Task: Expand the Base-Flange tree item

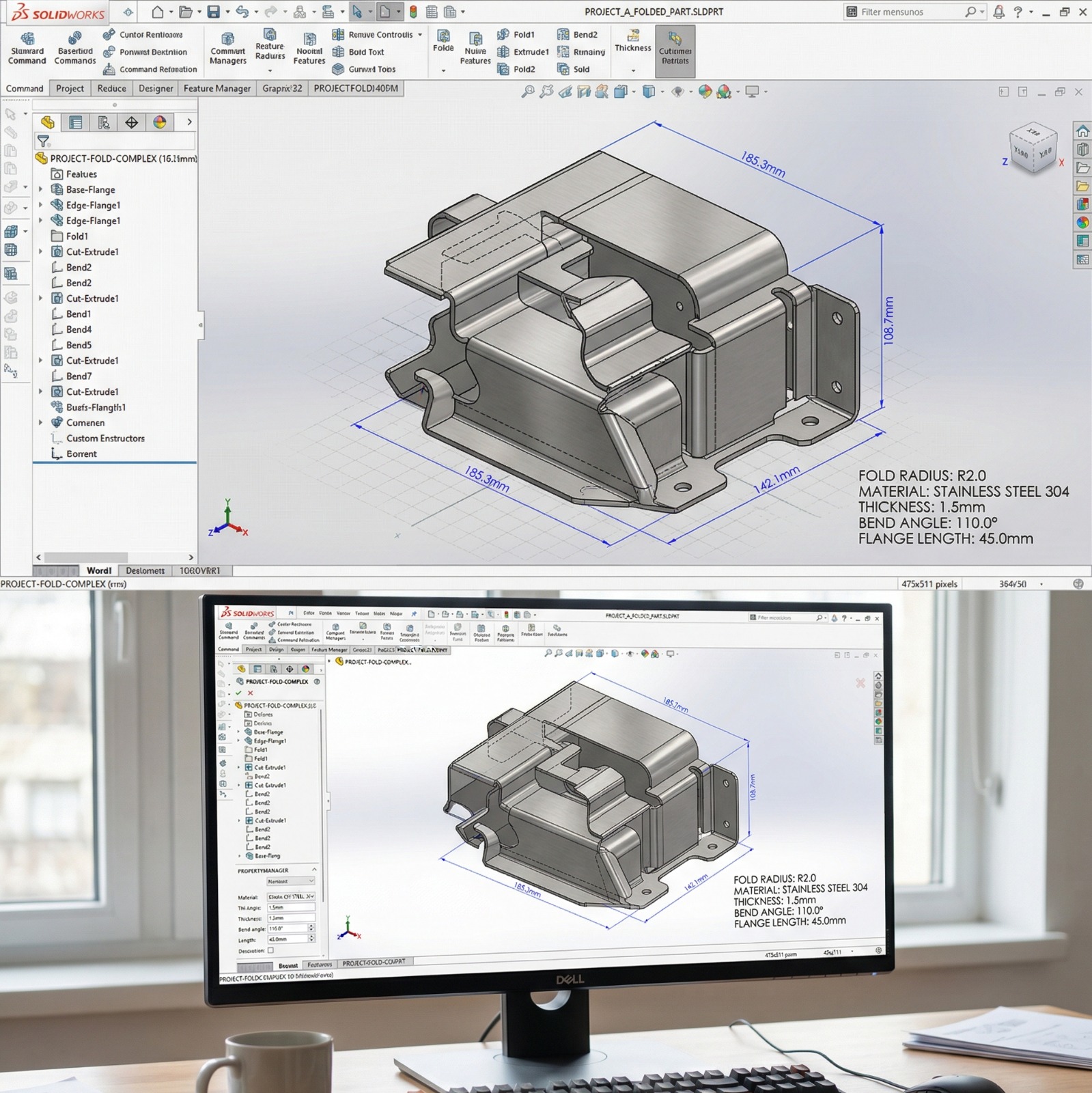Action: [40, 190]
